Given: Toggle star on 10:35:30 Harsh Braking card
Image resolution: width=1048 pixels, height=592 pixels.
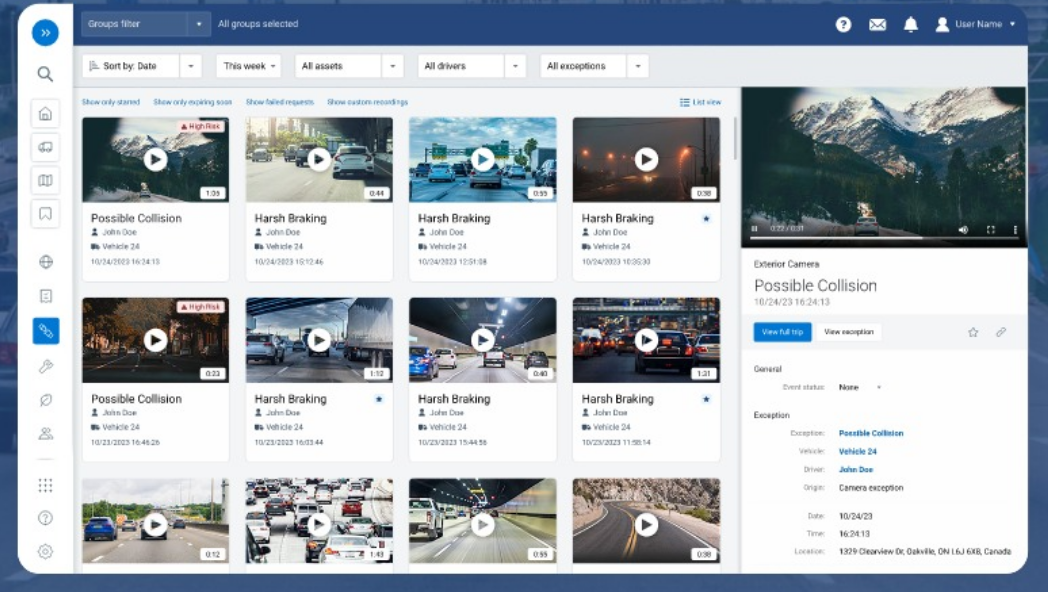Looking at the screenshot, I should (706, 218).
